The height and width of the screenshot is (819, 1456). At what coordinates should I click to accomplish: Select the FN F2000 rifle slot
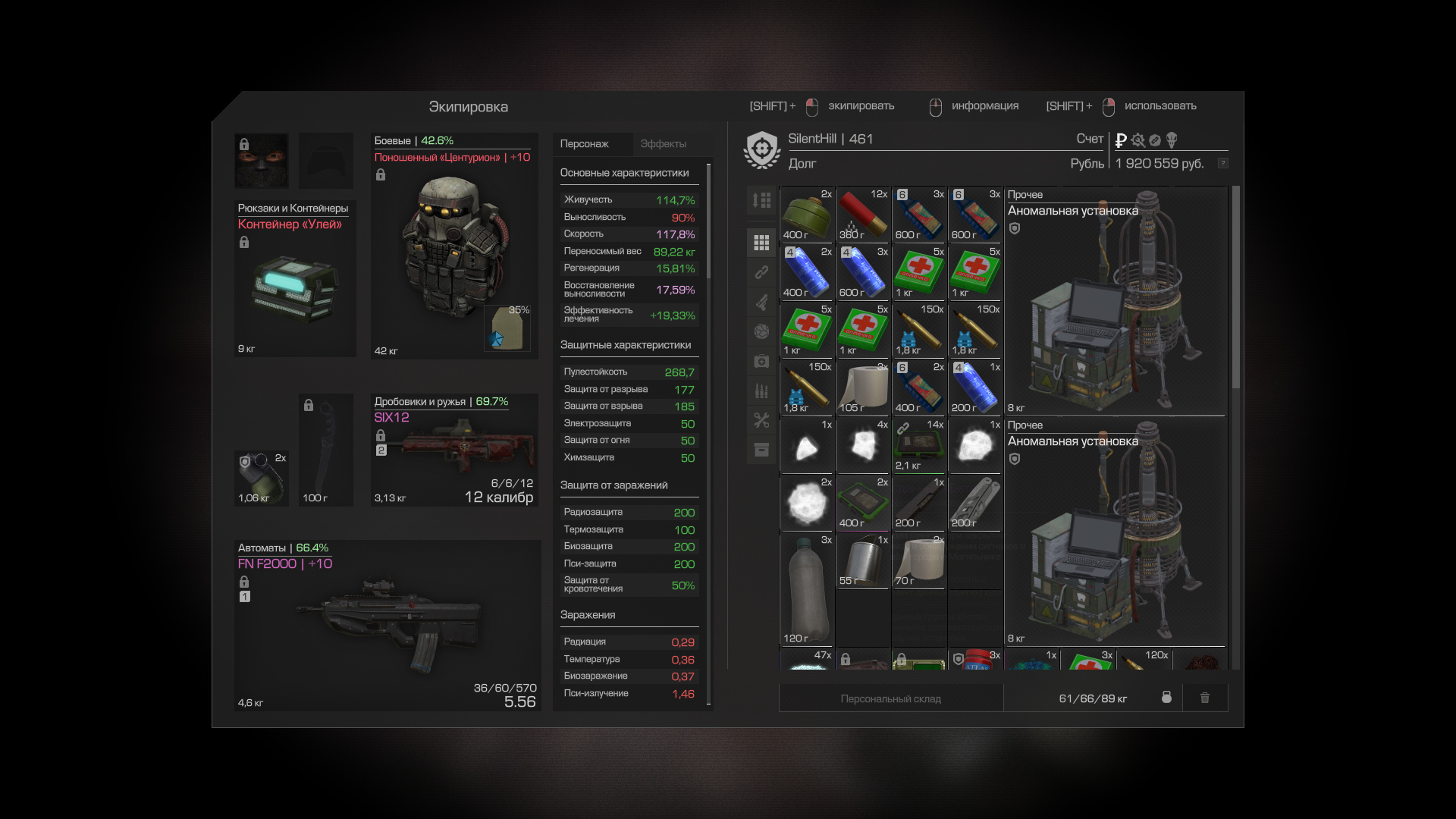(x=388, y=626)
